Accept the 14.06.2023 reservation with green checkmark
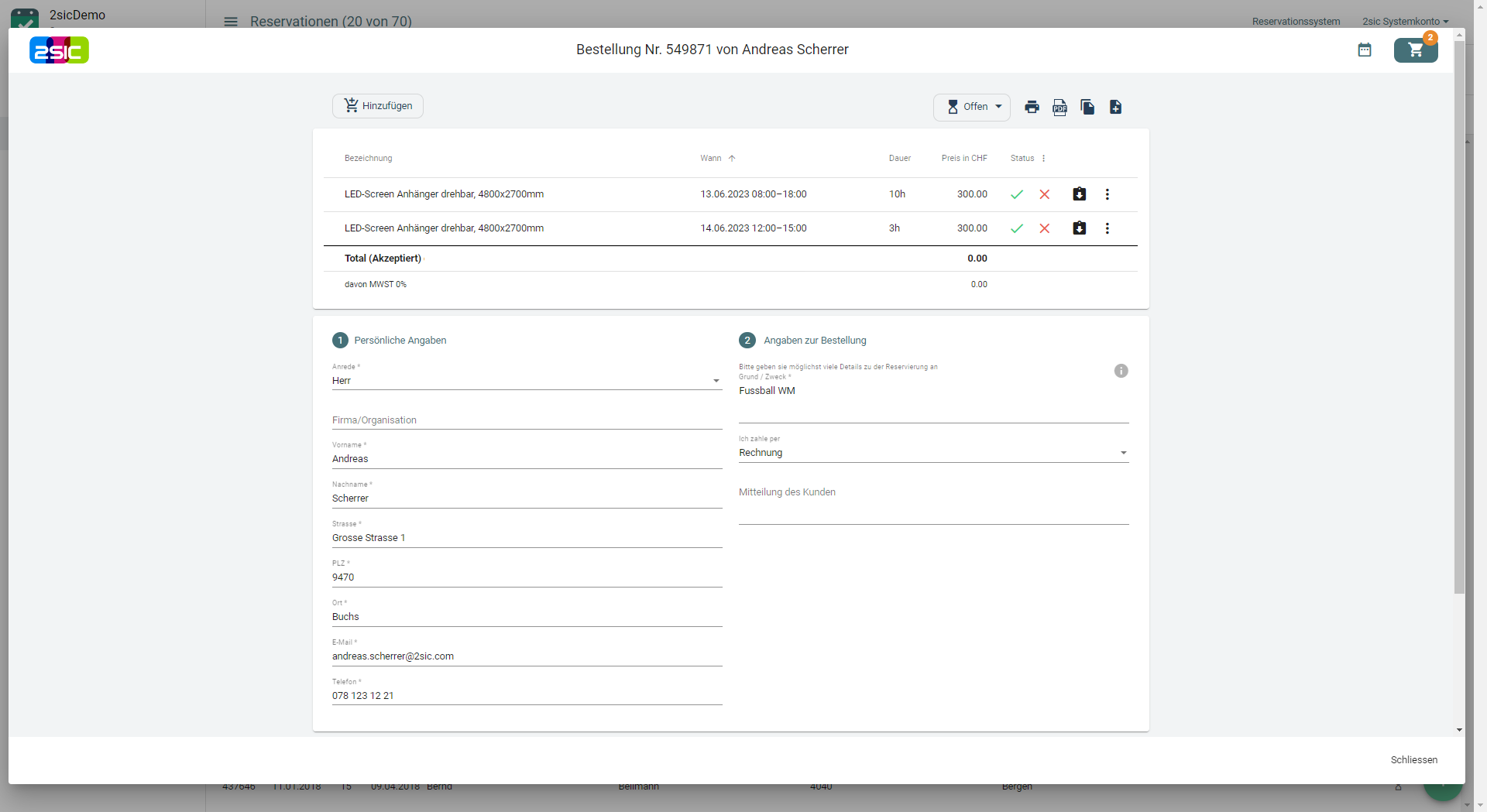The image size is (1487, 812). pos(1017,228)
